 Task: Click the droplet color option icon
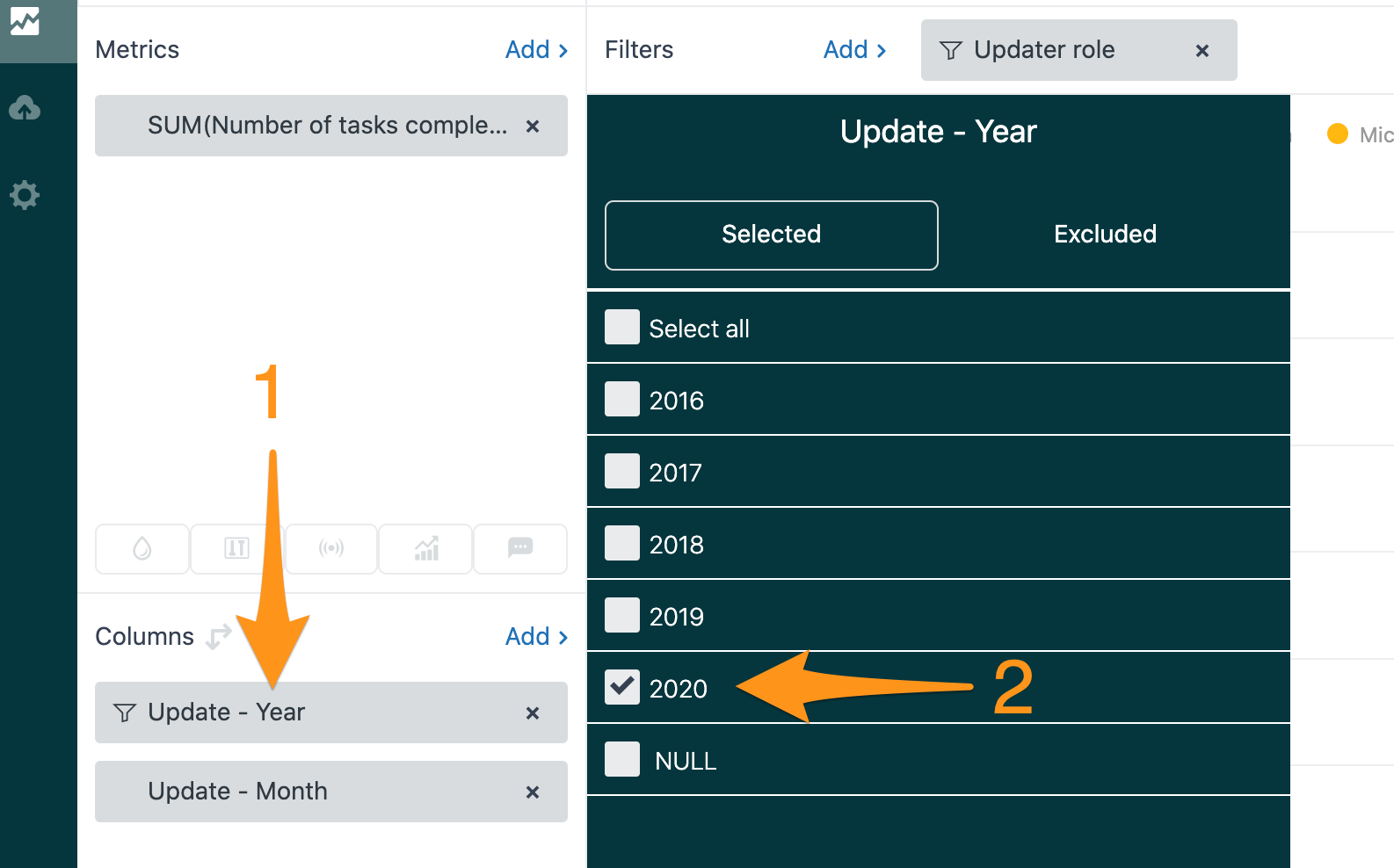click(x=142, y=549)
